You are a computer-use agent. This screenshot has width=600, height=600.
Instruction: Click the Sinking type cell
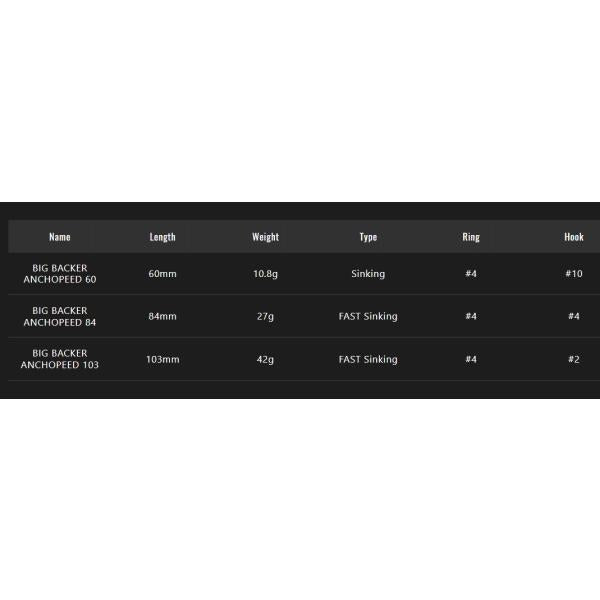368,274
